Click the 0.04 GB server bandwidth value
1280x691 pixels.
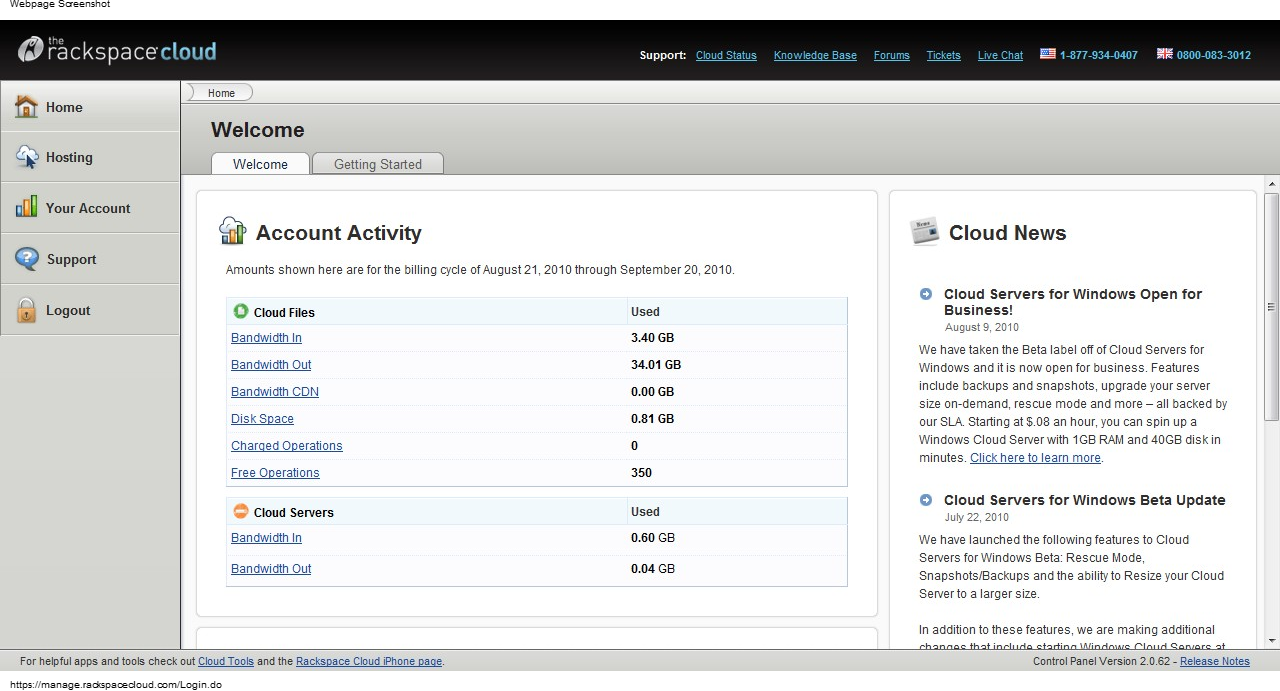653,569
